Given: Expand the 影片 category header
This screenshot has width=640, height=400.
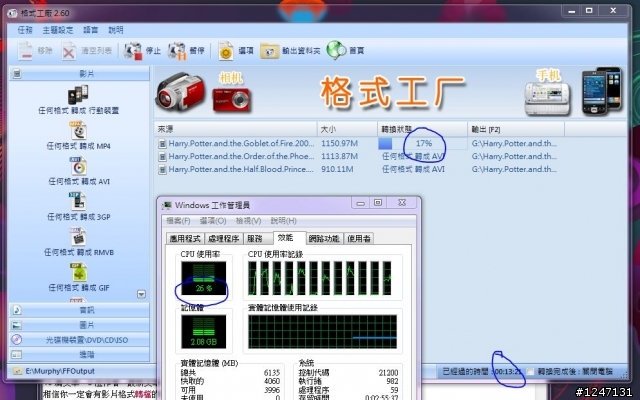Looking at the screenshot, I should tap(79, 74).
